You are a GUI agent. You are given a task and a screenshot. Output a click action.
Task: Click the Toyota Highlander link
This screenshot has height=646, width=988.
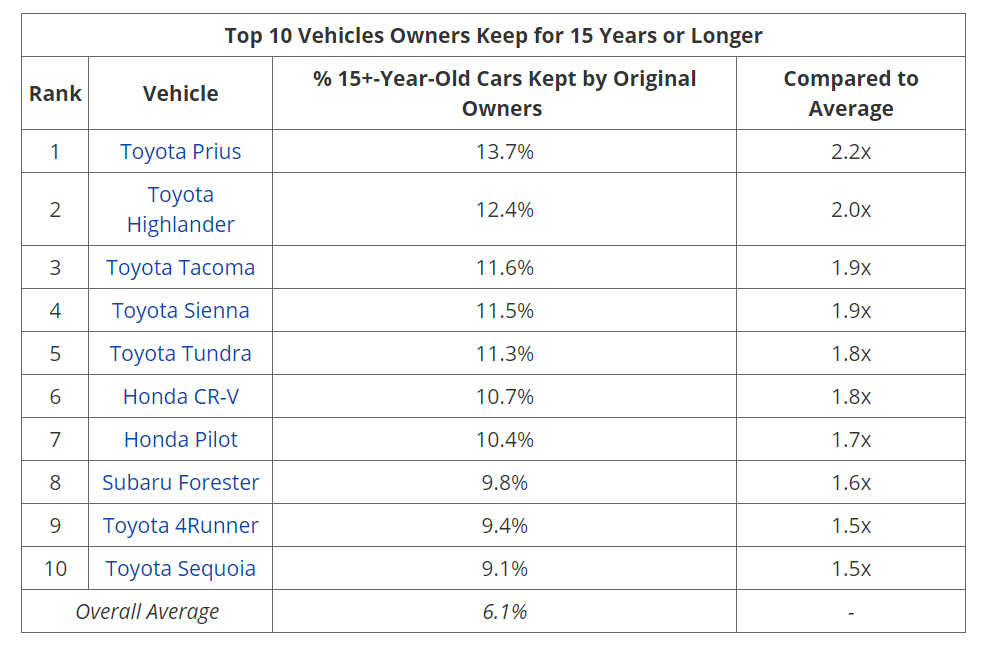[x=181, y=210]
